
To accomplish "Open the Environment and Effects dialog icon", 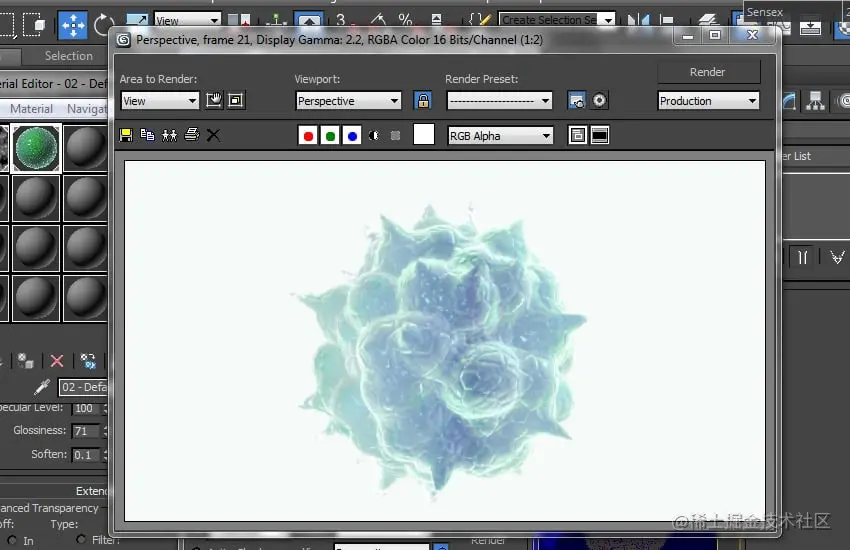I will 599,101.
